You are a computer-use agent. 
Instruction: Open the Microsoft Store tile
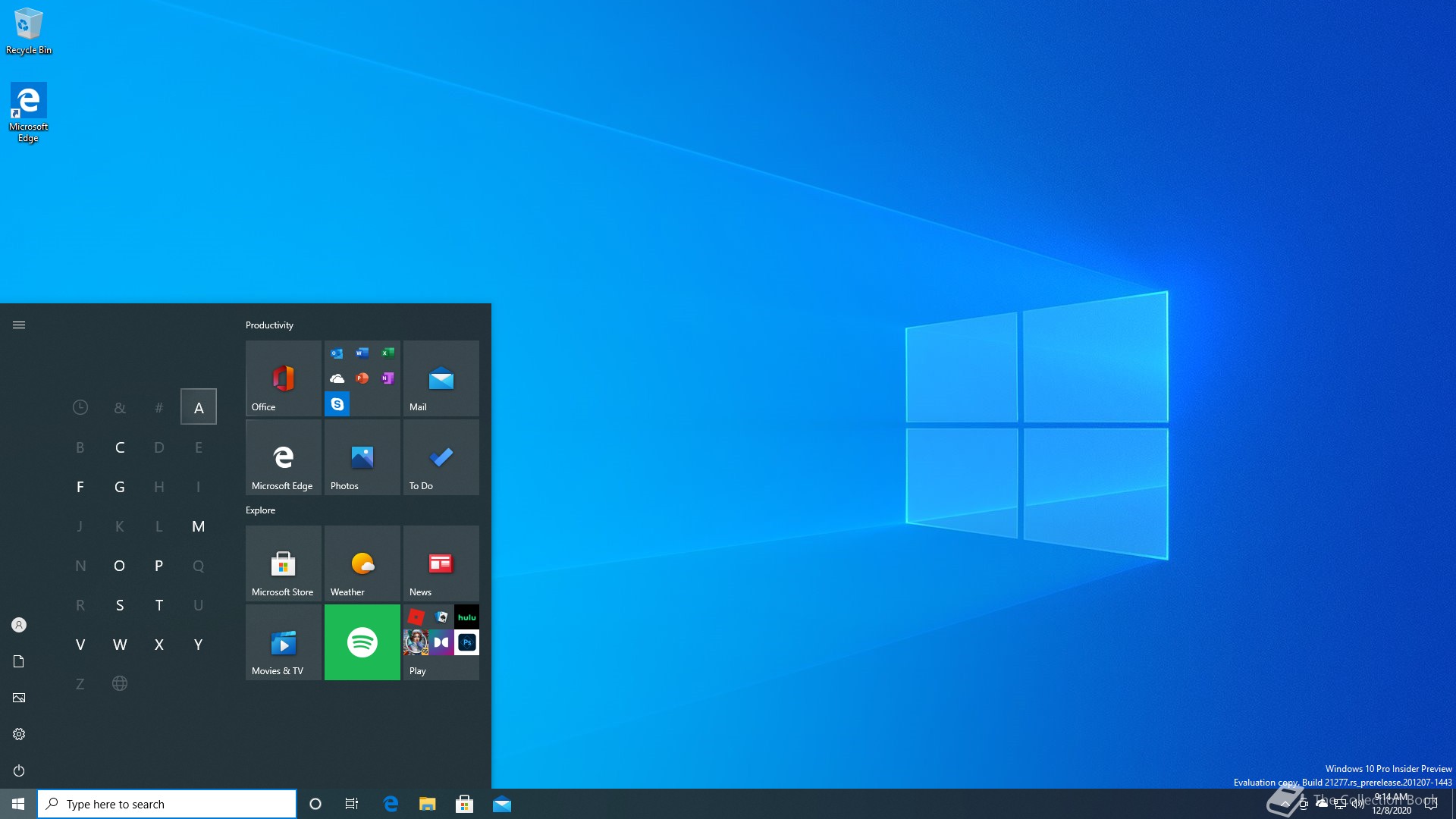point(283,563)
